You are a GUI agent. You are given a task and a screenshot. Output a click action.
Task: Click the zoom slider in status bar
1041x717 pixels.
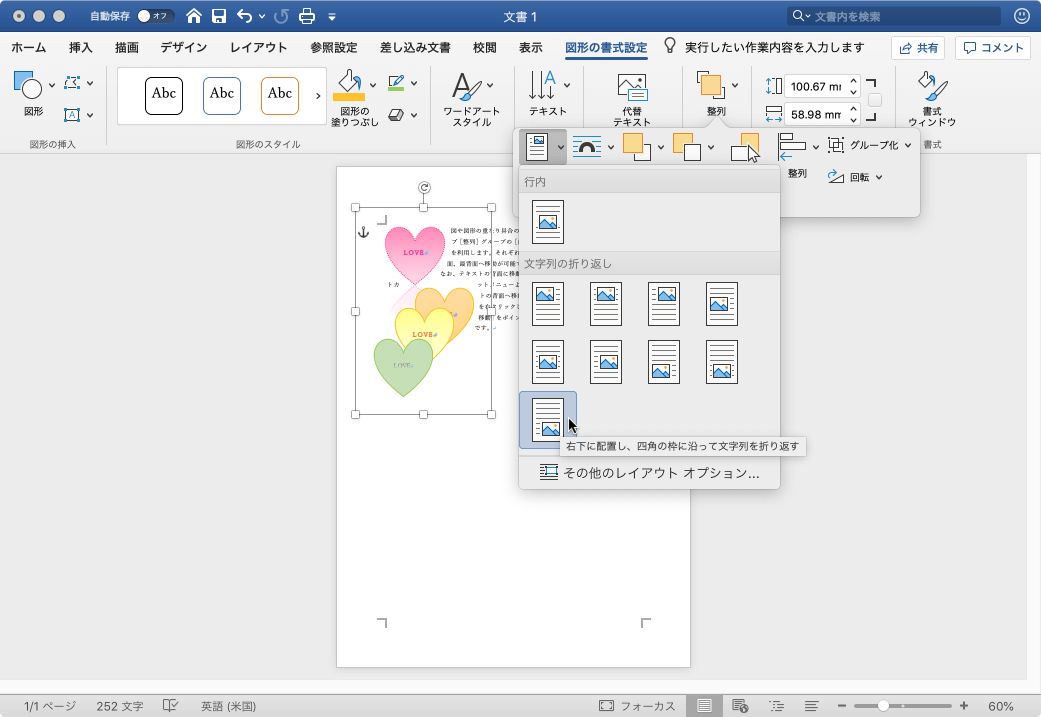[x=883, y=706]
